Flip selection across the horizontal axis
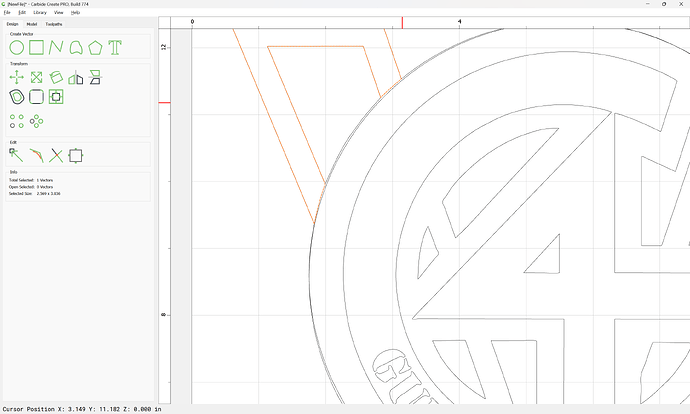The width and height of the screenshot is (690, 414). 95,77
